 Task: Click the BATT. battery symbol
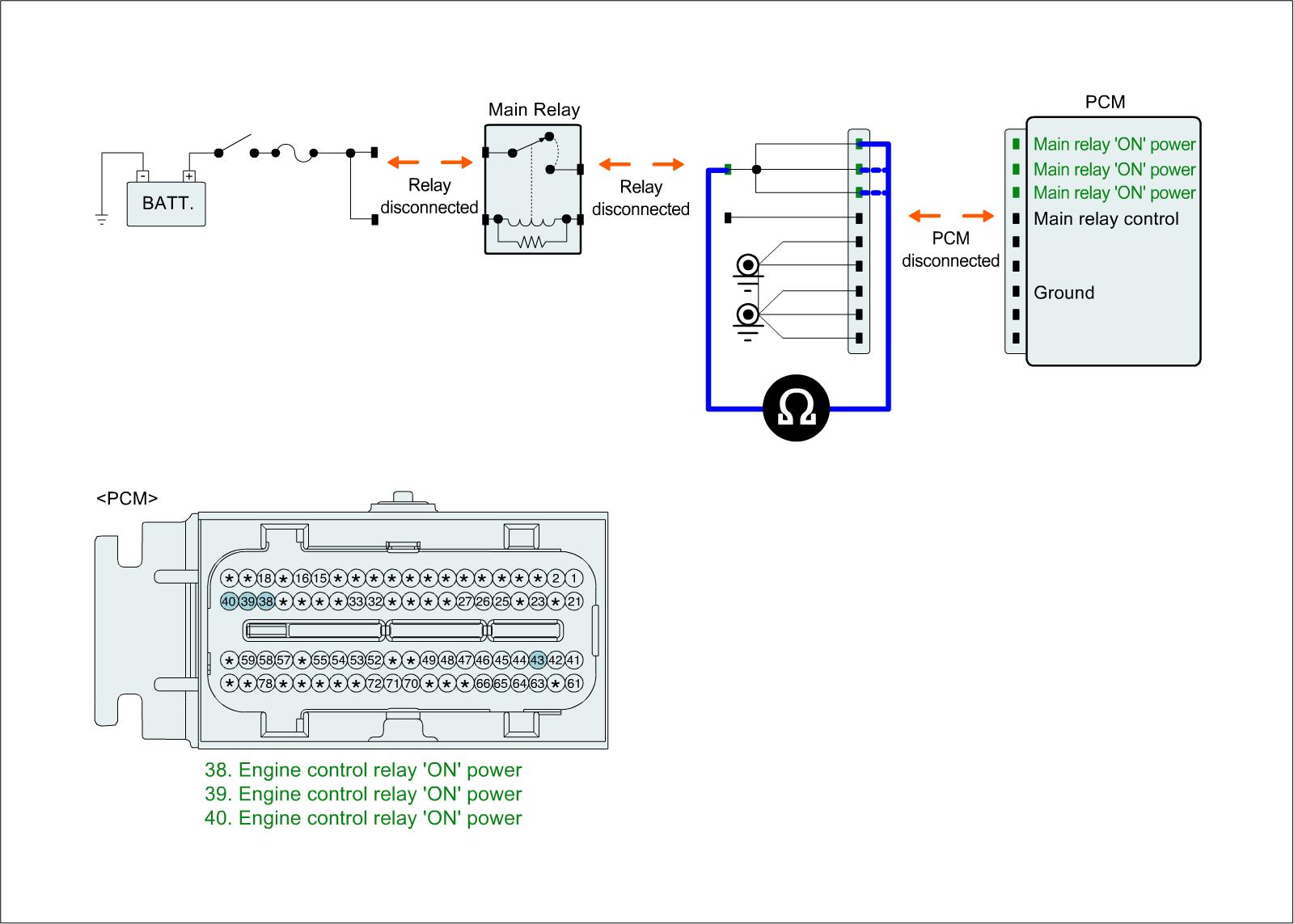166,202
